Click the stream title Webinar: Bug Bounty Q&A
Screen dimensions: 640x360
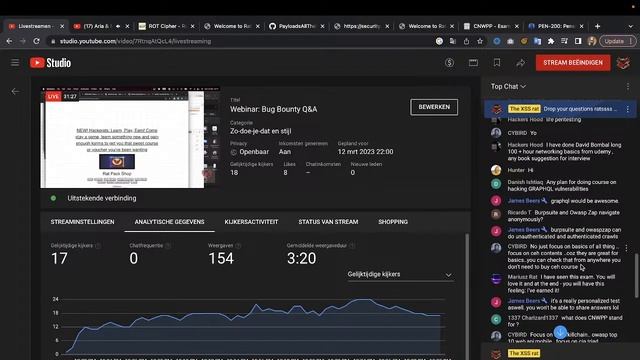273,109
